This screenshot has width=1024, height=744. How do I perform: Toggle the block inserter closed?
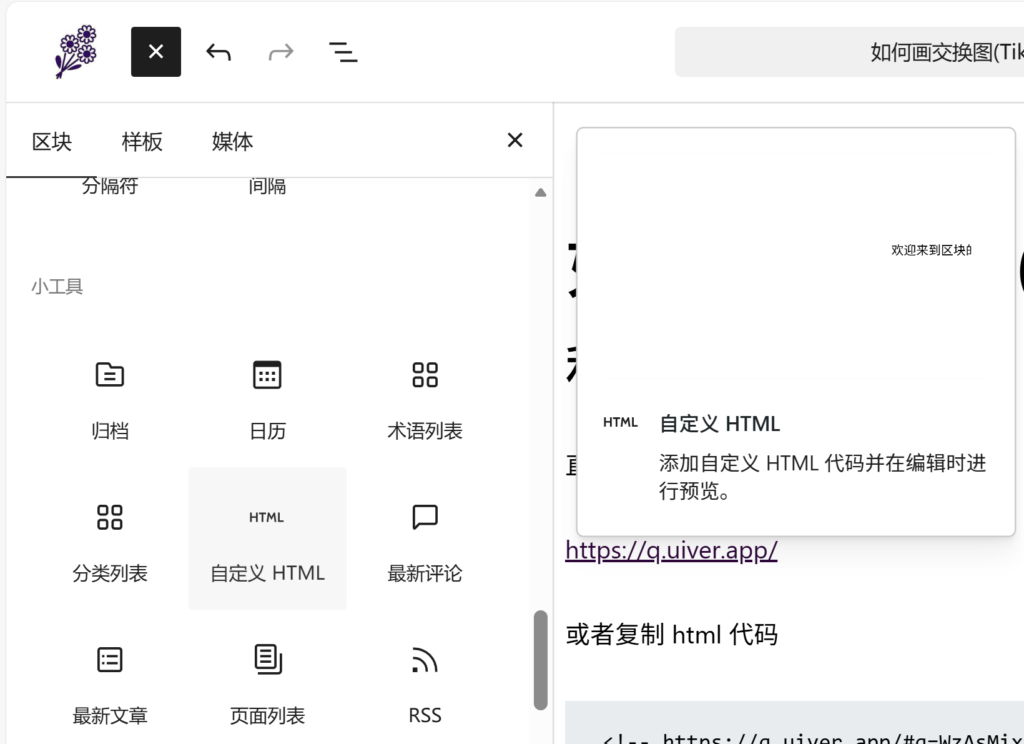(156, 52)
